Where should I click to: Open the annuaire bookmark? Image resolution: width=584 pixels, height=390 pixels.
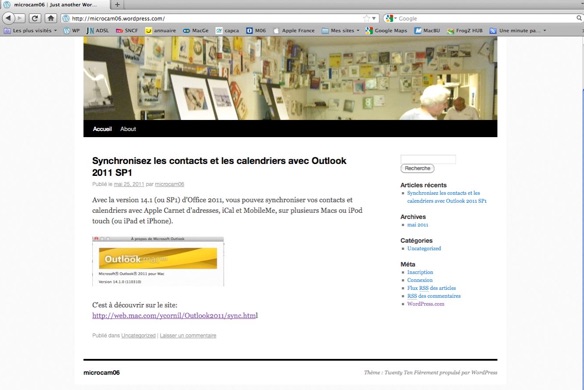pyautogui.click(x=161, y=31)
